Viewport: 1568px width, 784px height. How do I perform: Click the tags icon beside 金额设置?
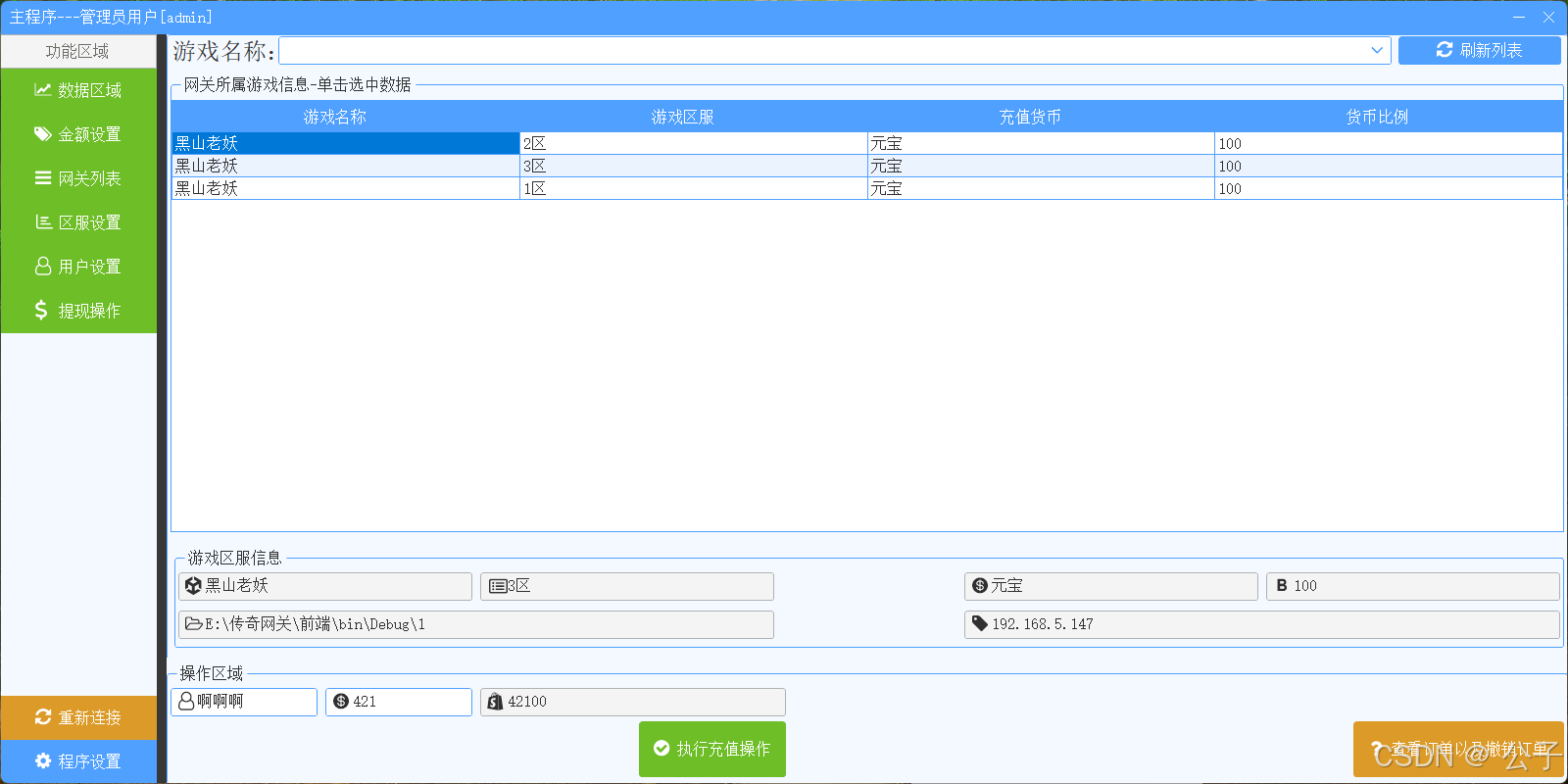coord(42,134)
